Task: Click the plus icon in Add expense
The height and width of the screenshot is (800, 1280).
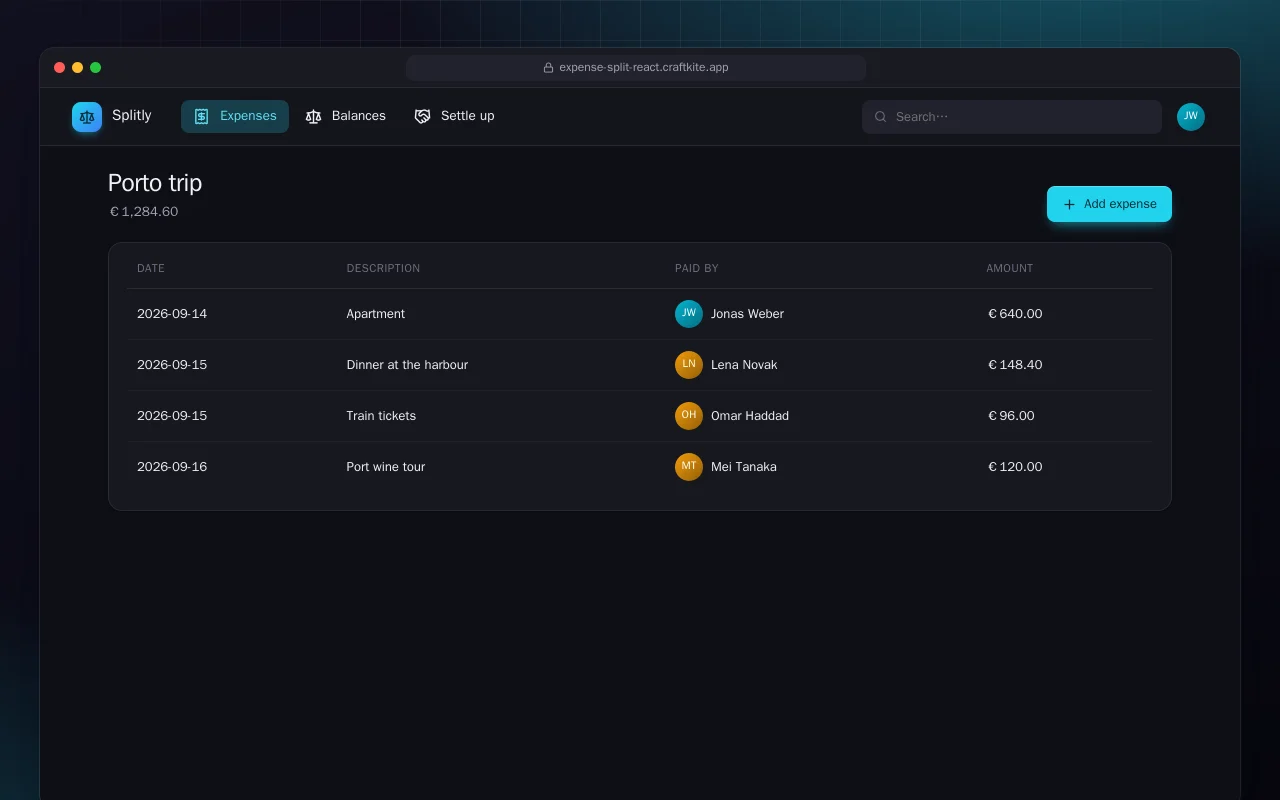Action: coord(1069,204)
